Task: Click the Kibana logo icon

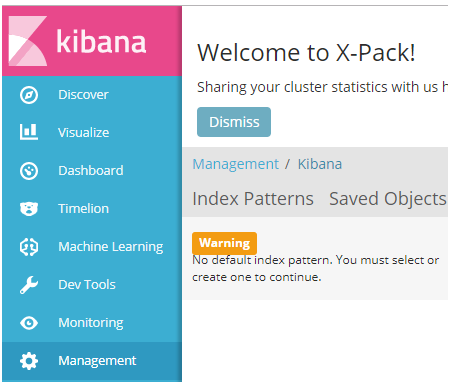Action: click(28, 41)
